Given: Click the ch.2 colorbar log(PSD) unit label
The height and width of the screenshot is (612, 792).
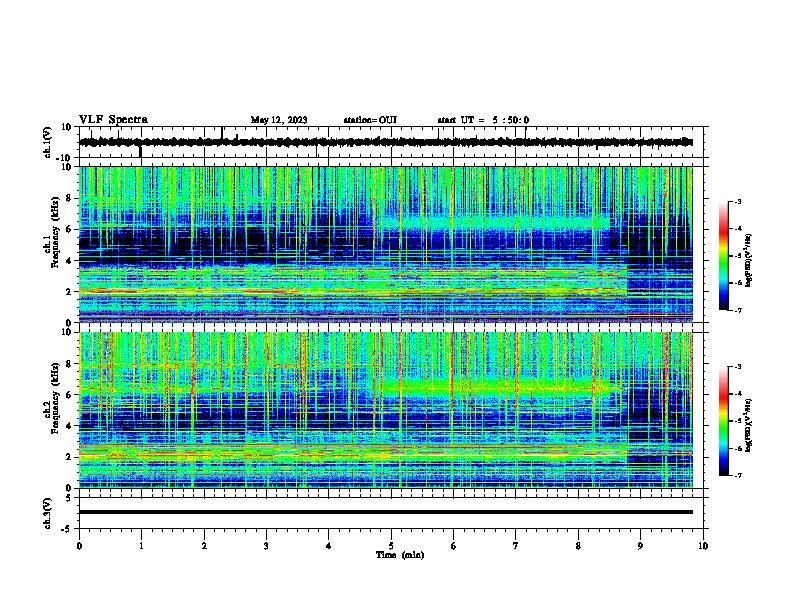Looking at the screenshot, I should tap(749, 425).
